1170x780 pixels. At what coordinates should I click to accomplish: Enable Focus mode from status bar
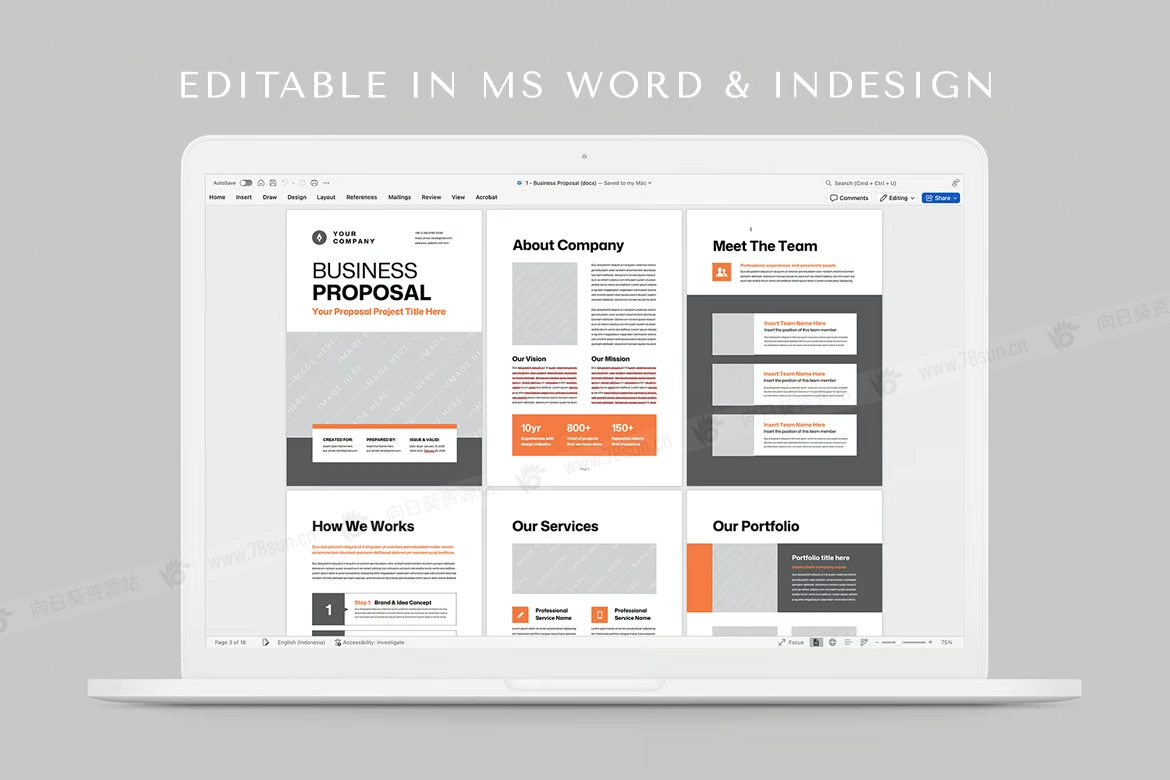click(791, 642)
